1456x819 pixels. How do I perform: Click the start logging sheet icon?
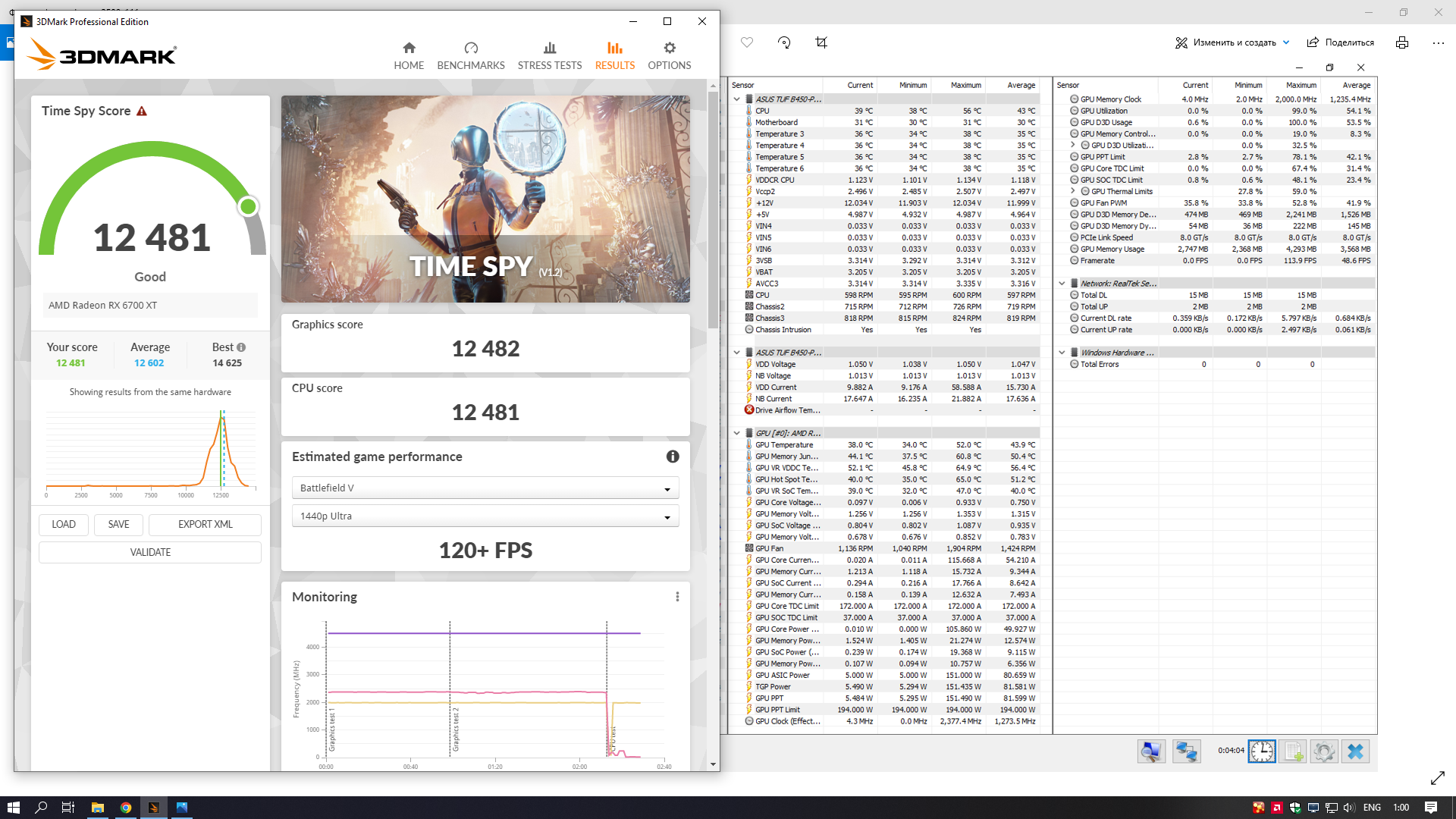click(1293, 751)
